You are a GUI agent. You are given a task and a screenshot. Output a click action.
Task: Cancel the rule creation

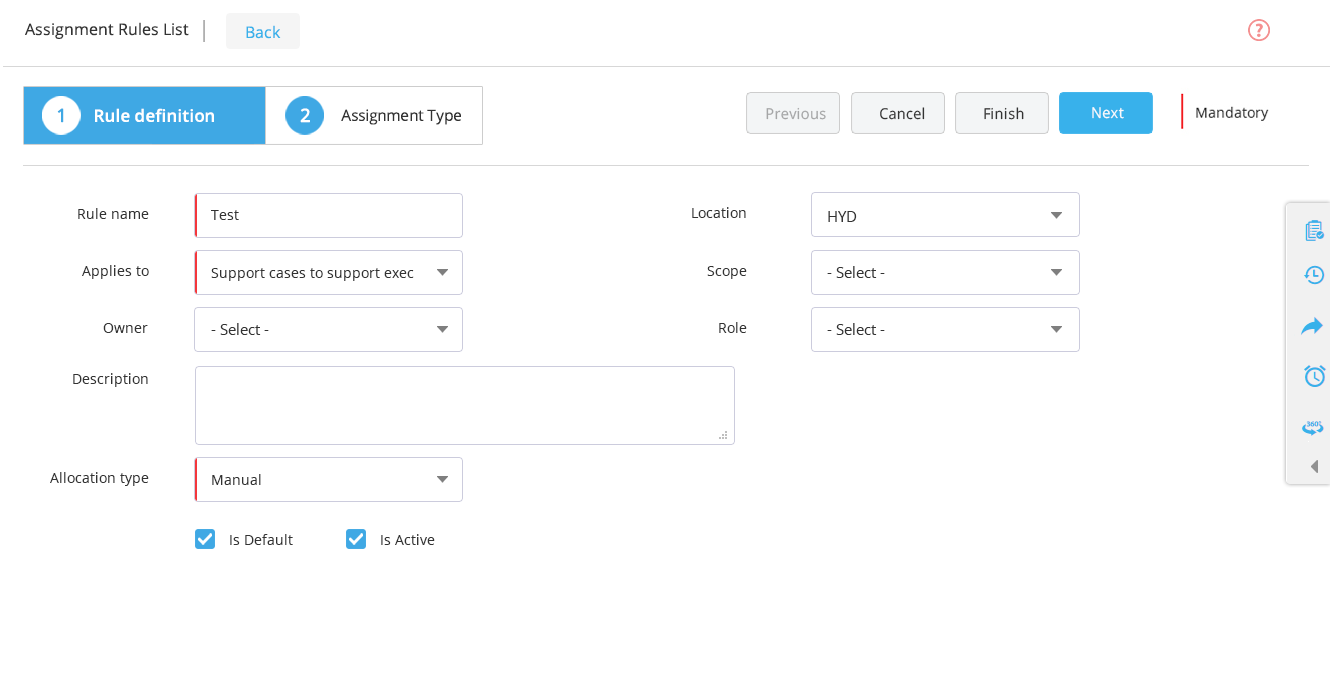[897, 113]
